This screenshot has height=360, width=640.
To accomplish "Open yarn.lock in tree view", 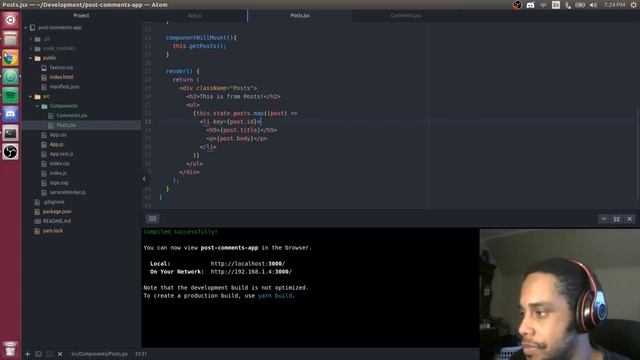I will click(53, 231).
